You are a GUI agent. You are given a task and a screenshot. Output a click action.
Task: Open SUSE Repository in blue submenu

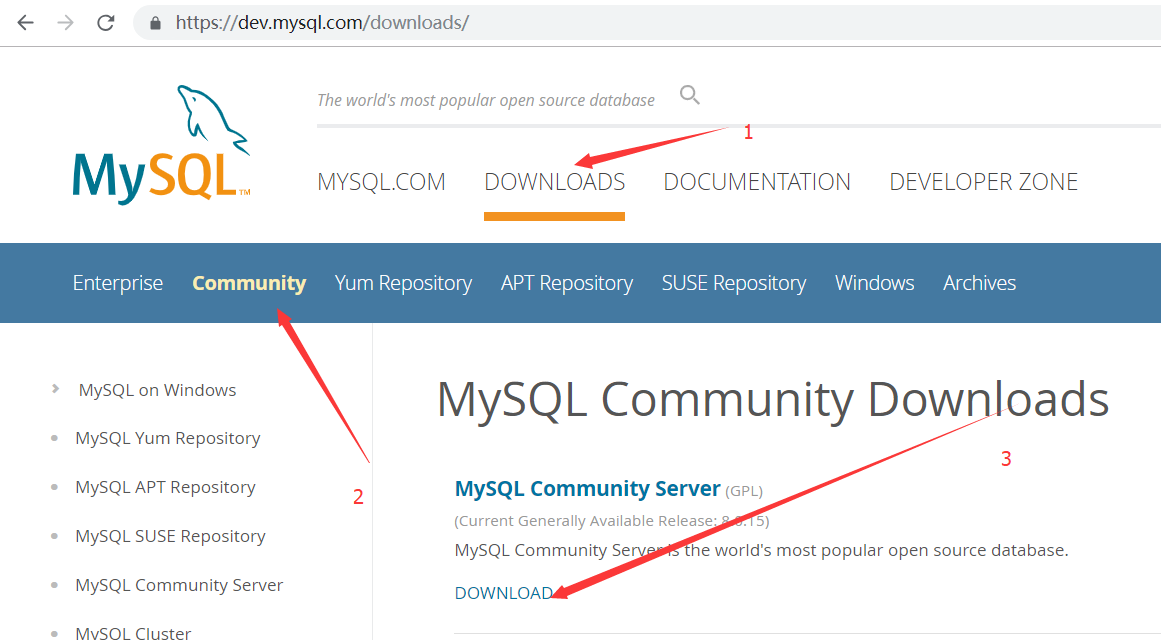734,283
